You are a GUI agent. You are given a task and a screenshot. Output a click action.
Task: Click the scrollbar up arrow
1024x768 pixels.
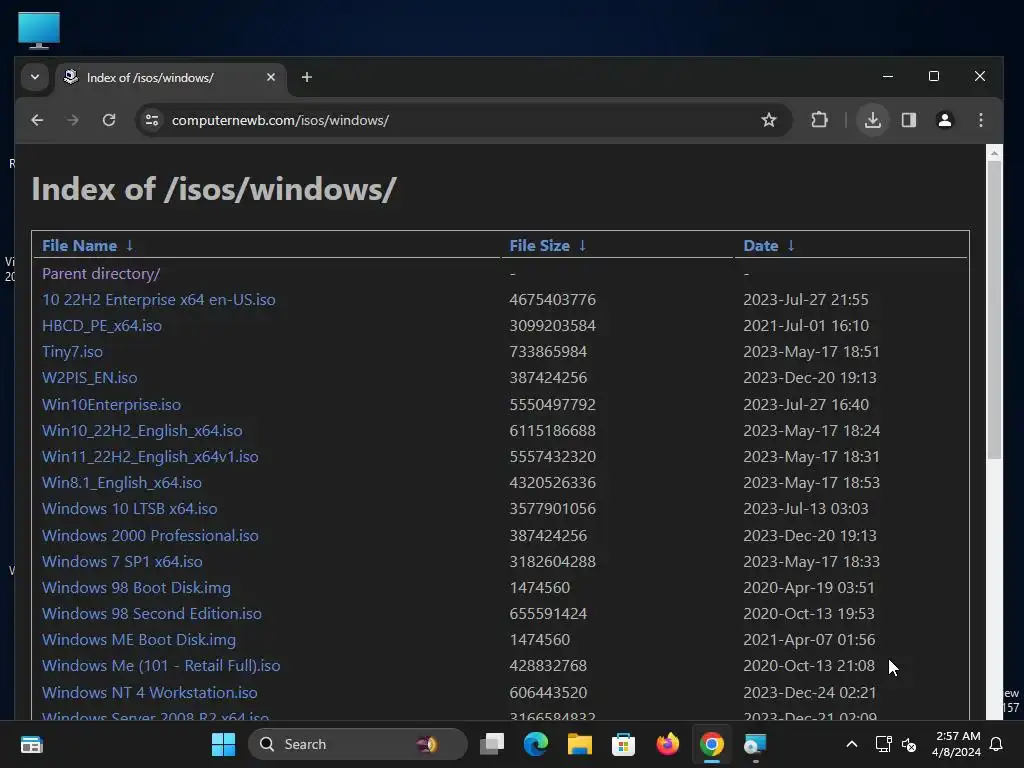tap(994, 153)
